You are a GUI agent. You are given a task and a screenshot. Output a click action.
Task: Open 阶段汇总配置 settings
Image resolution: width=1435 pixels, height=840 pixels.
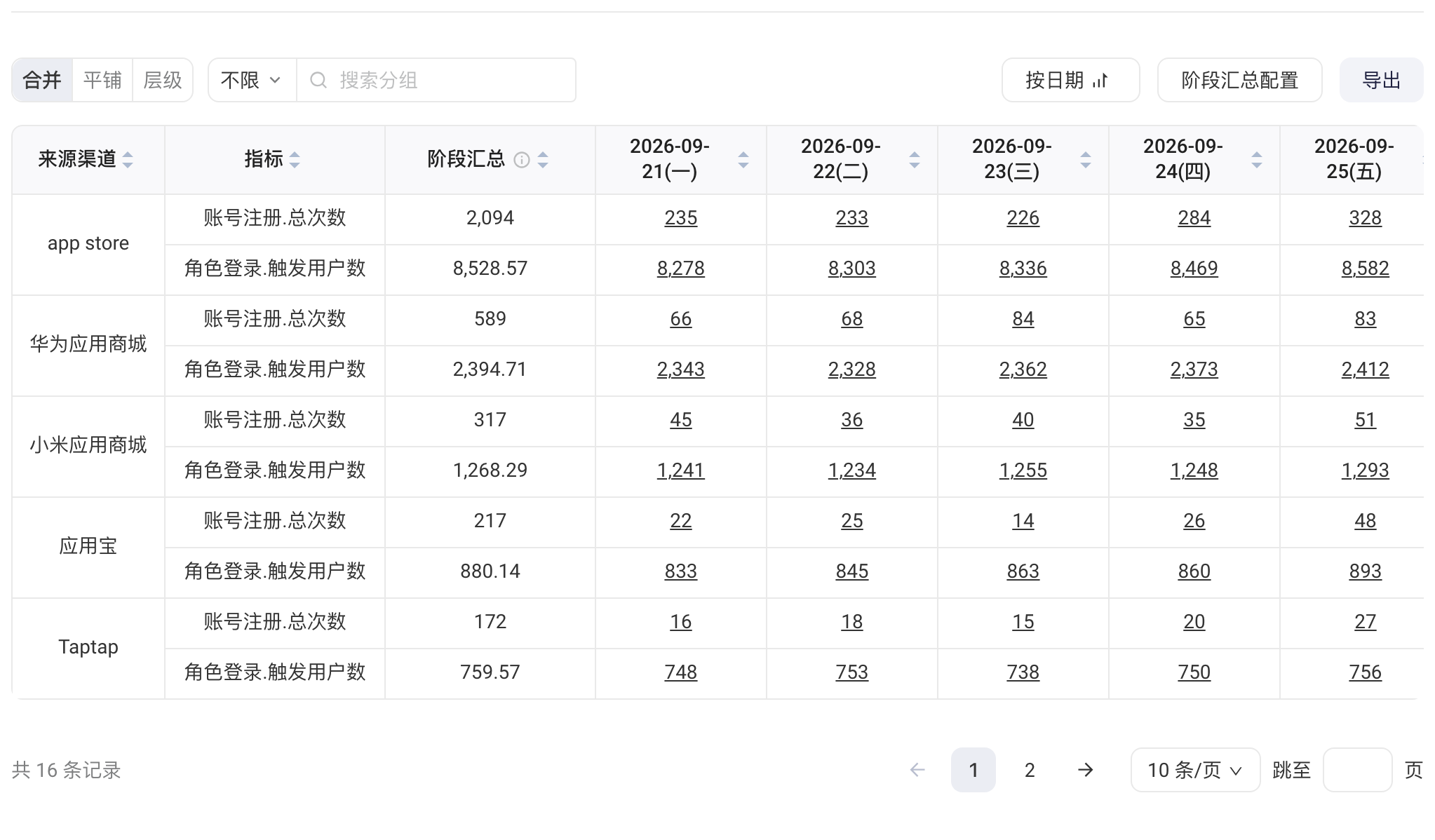[1239, 80]
